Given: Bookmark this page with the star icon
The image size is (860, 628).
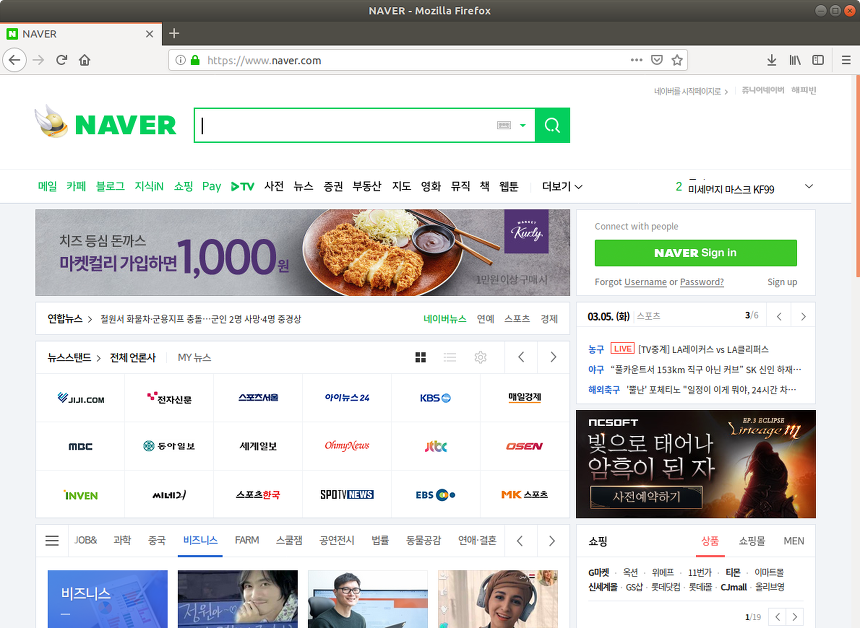Looking at the screenshot, I should pyautogui.click(x=677, y=60).
